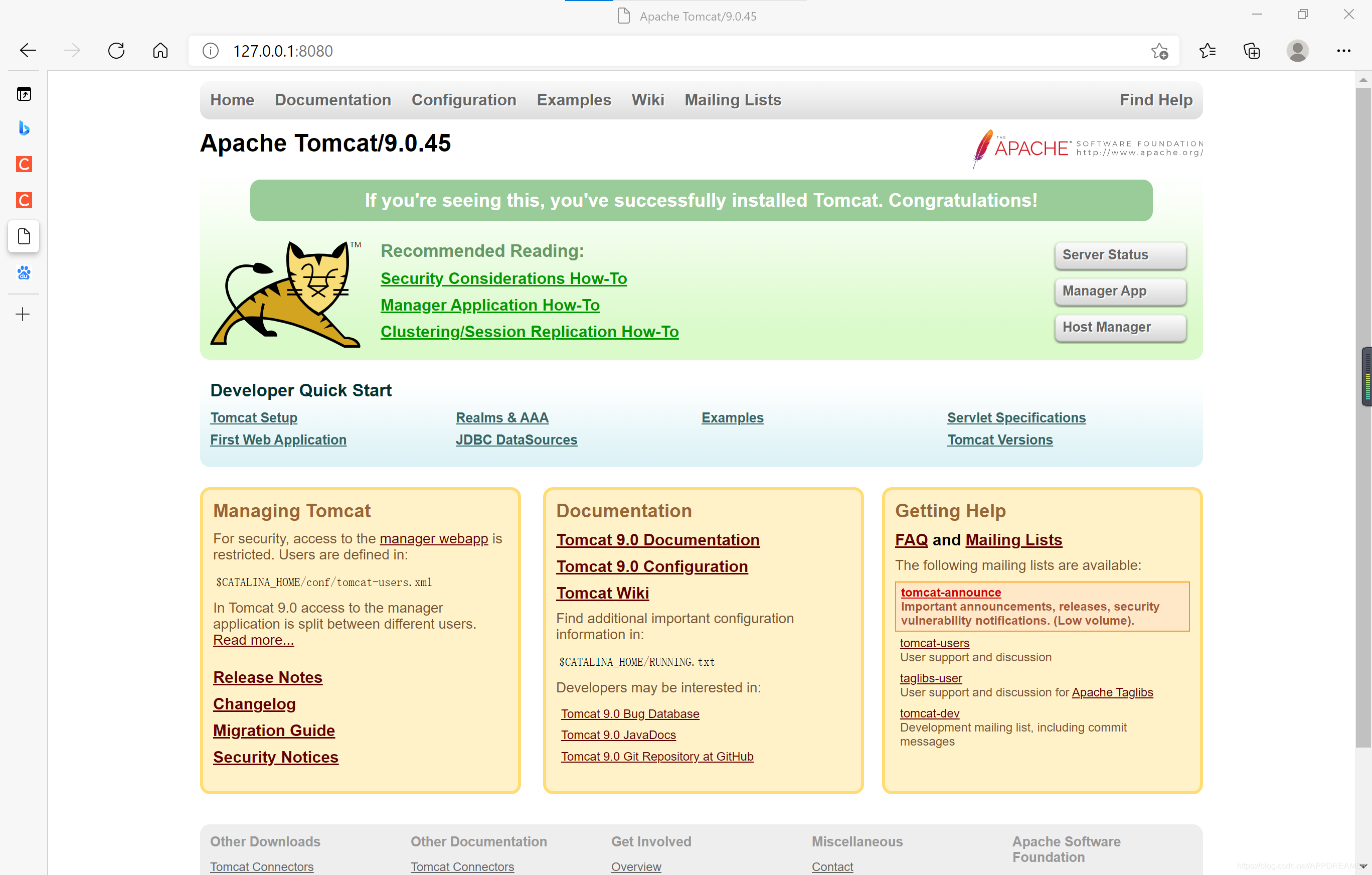The image size is (1372, 875).
Task: Open the Migration Guide link
Action: point(273,730)
